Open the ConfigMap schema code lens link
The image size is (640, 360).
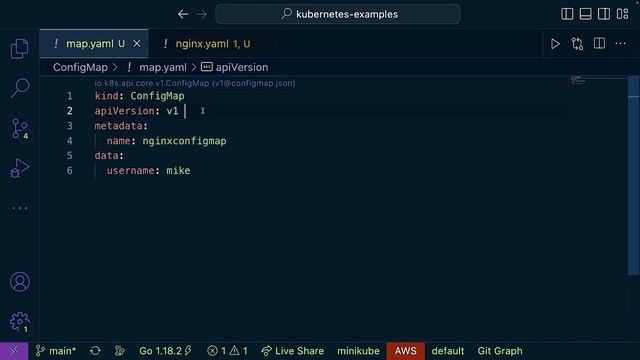tap(195, 83)
